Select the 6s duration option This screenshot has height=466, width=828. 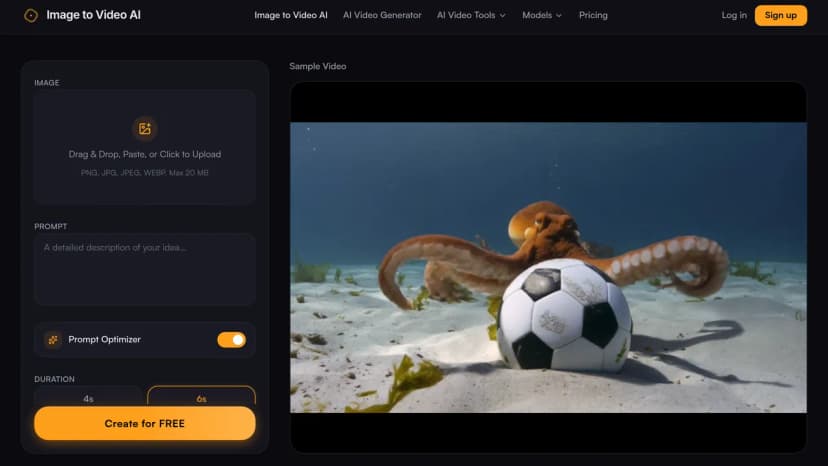click(201, 396)
